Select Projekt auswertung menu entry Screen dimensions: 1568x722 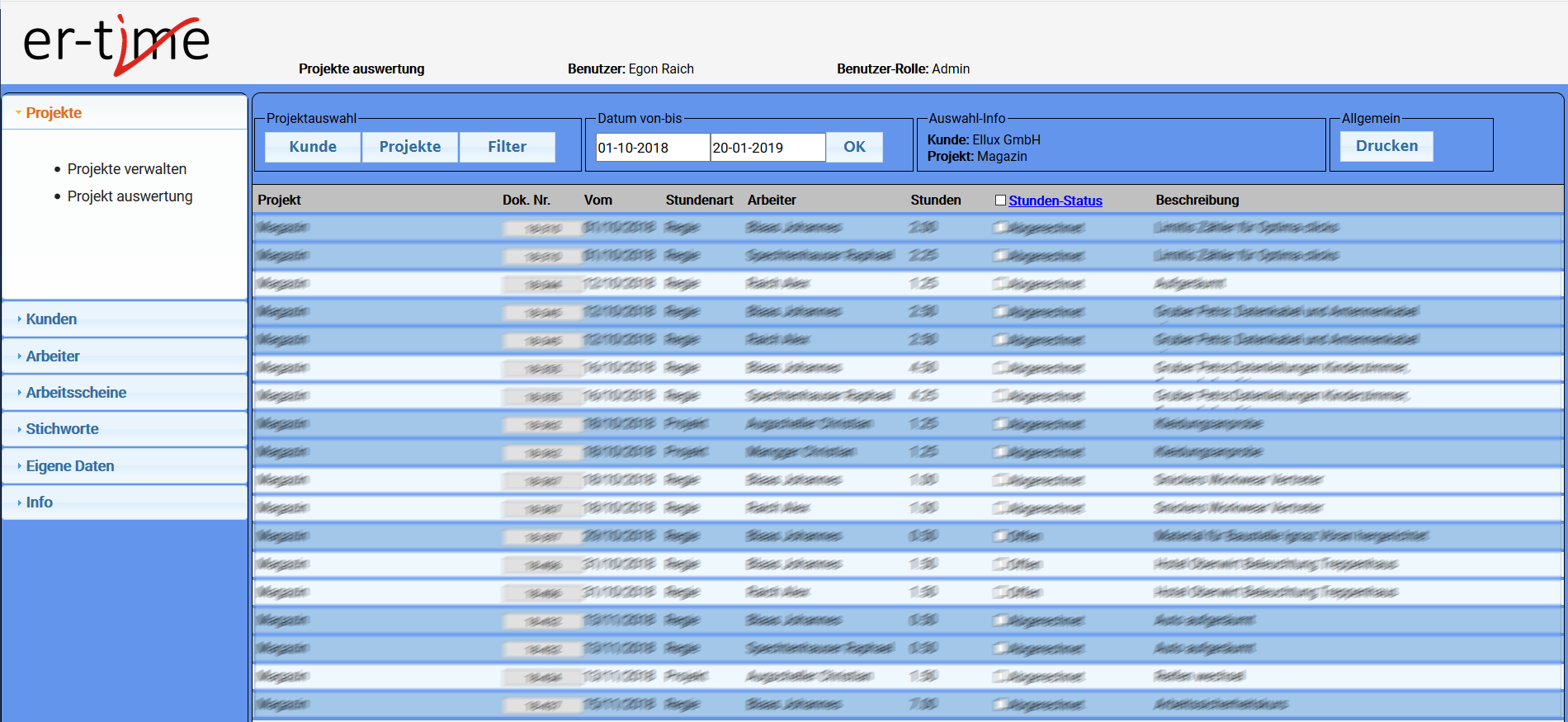(x=130, y=196)
